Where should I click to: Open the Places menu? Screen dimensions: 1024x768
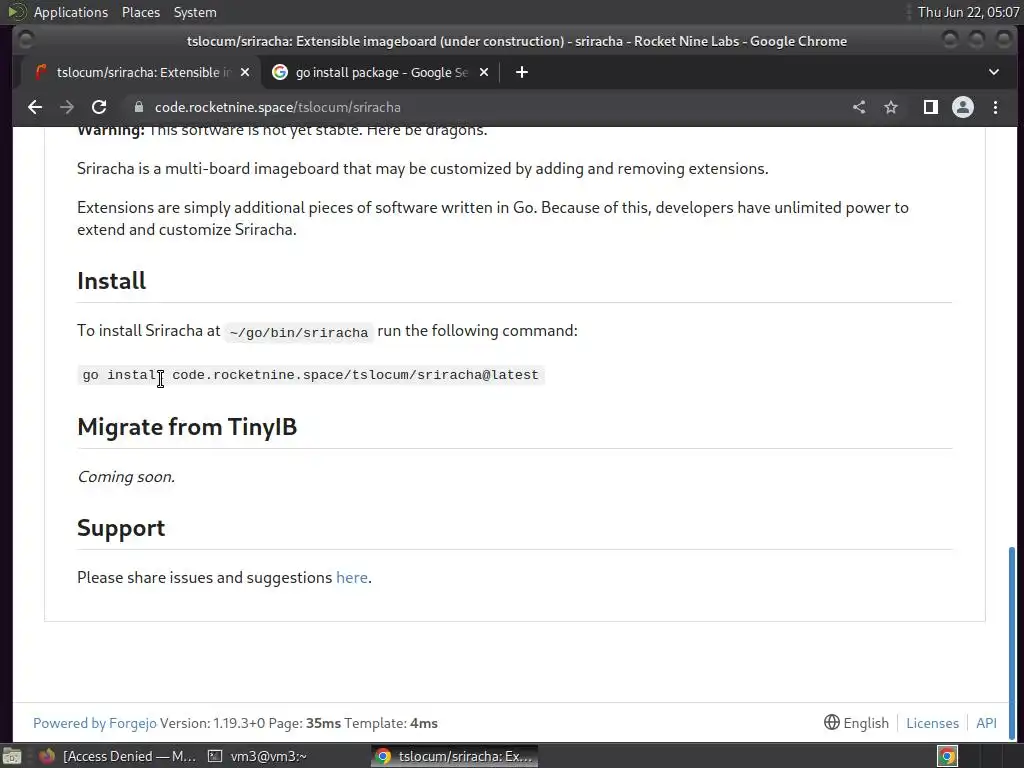tap(141, 12)
